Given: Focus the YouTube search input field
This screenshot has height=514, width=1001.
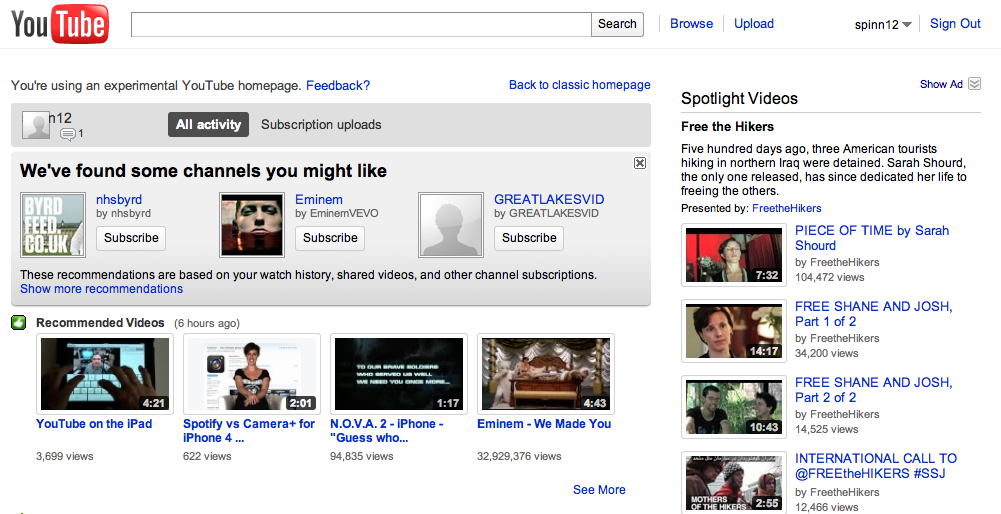Looking at the screenshot, I should pos(361,24).
